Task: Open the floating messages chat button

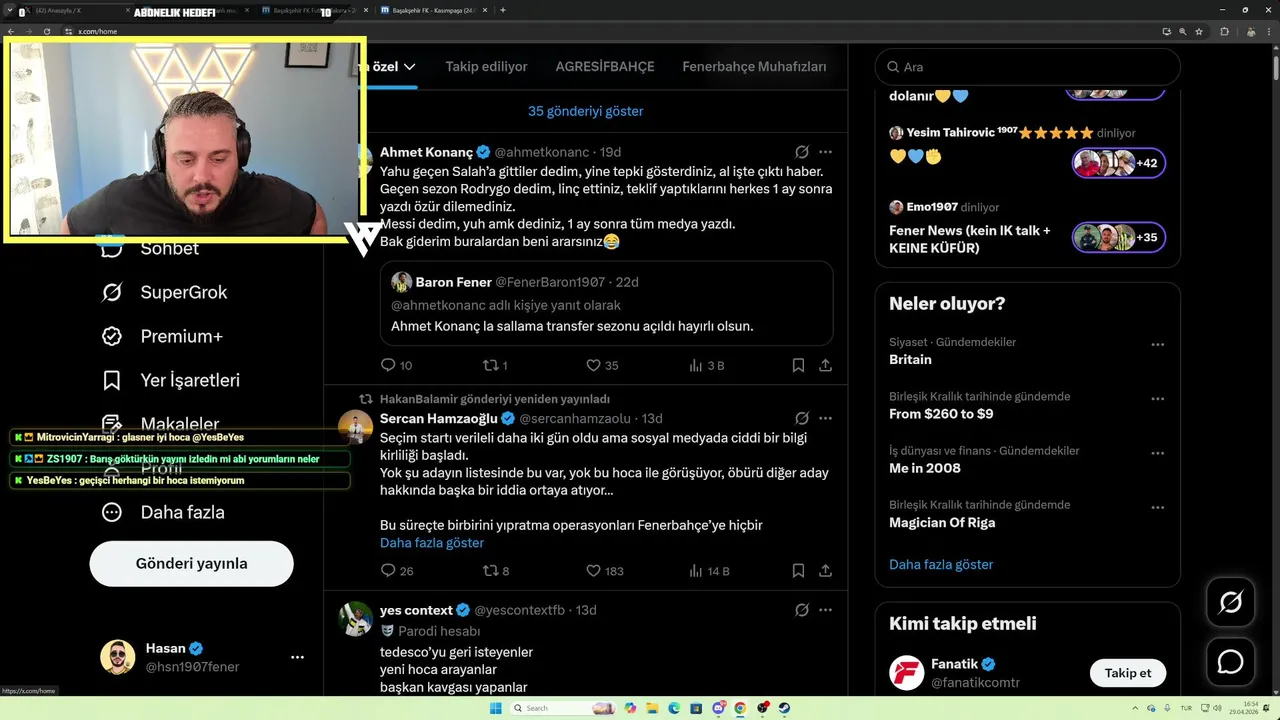Action: [1230, 662]
